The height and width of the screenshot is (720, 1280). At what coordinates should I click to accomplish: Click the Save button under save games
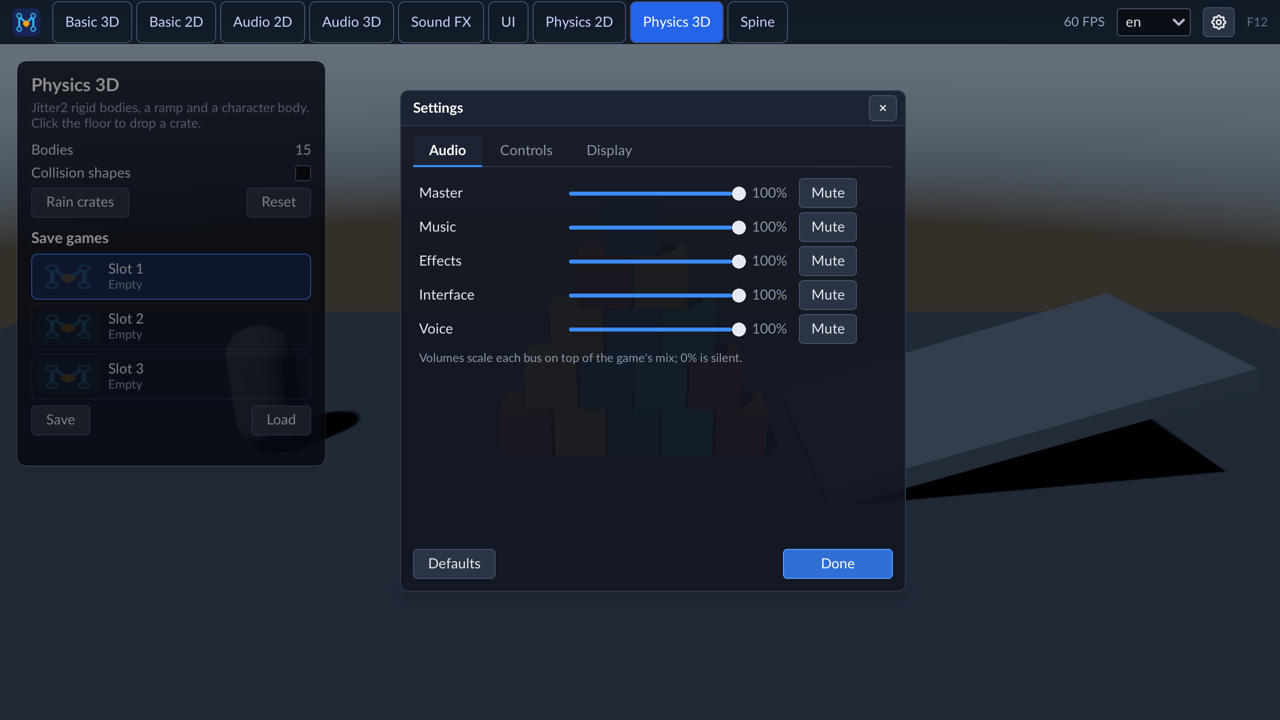[x=60, y=420]
